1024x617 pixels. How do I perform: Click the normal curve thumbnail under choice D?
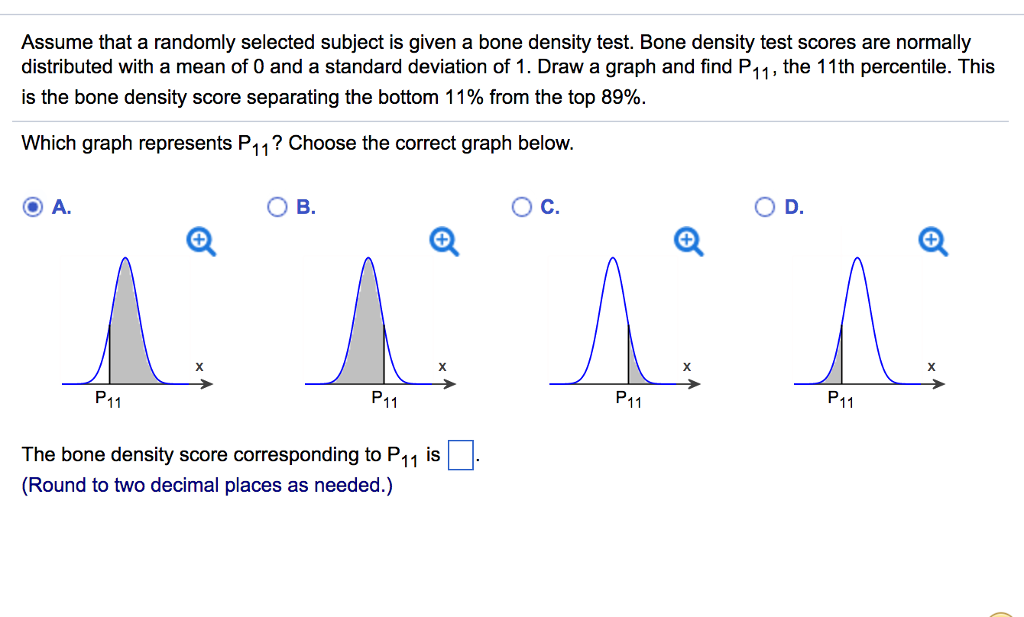tap(857, 320)
